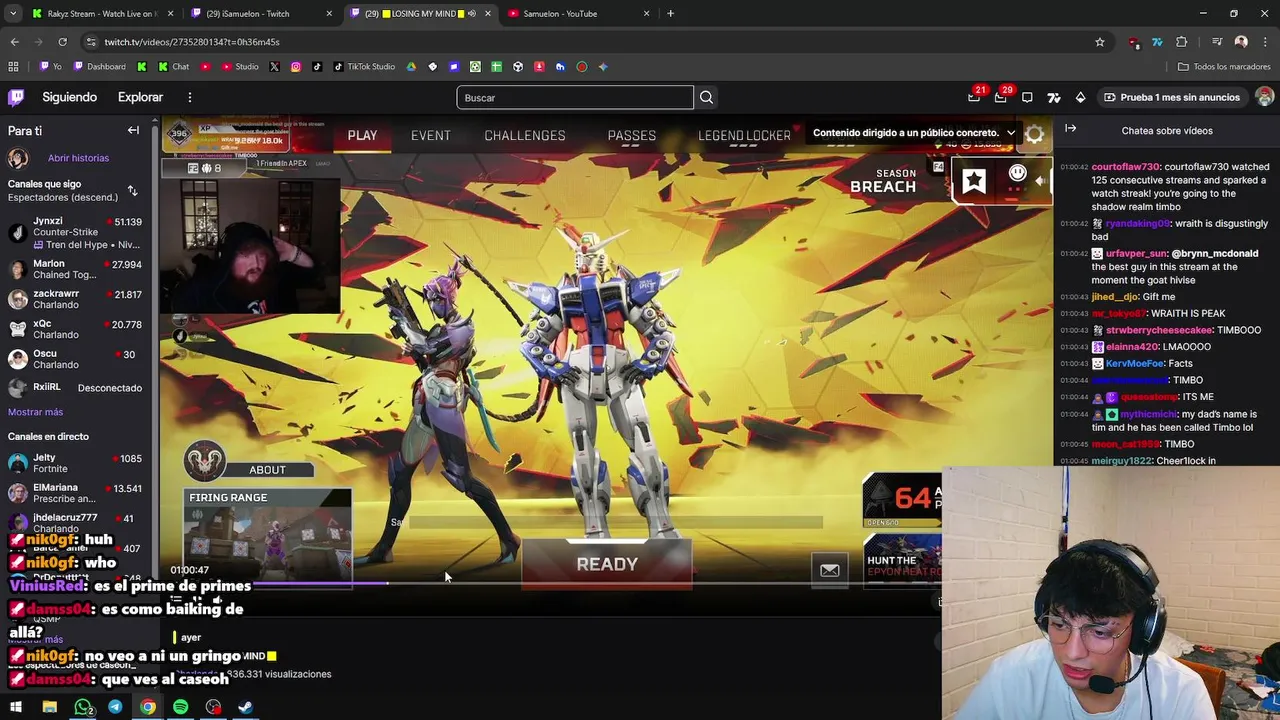The image size is (1280, 720).
Task: Open Twitch whispers speech-bubble icon
Action: (1027, 97)
